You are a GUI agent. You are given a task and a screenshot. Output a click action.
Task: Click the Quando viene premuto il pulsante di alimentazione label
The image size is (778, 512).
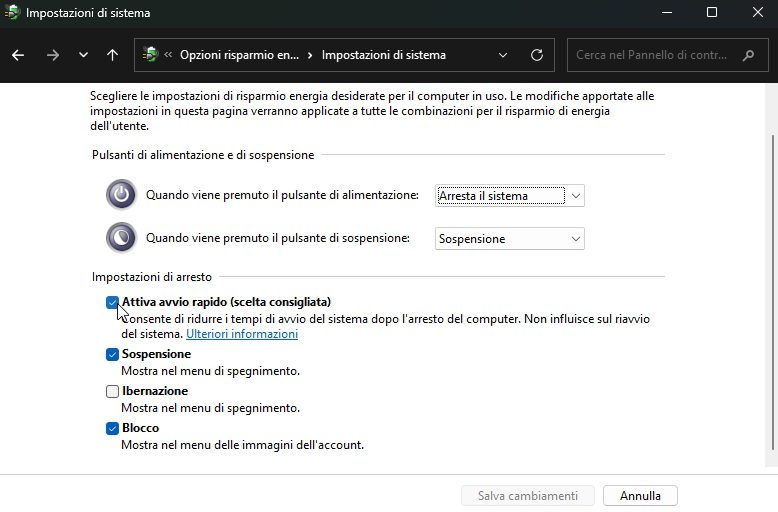[x=282, y=195]
